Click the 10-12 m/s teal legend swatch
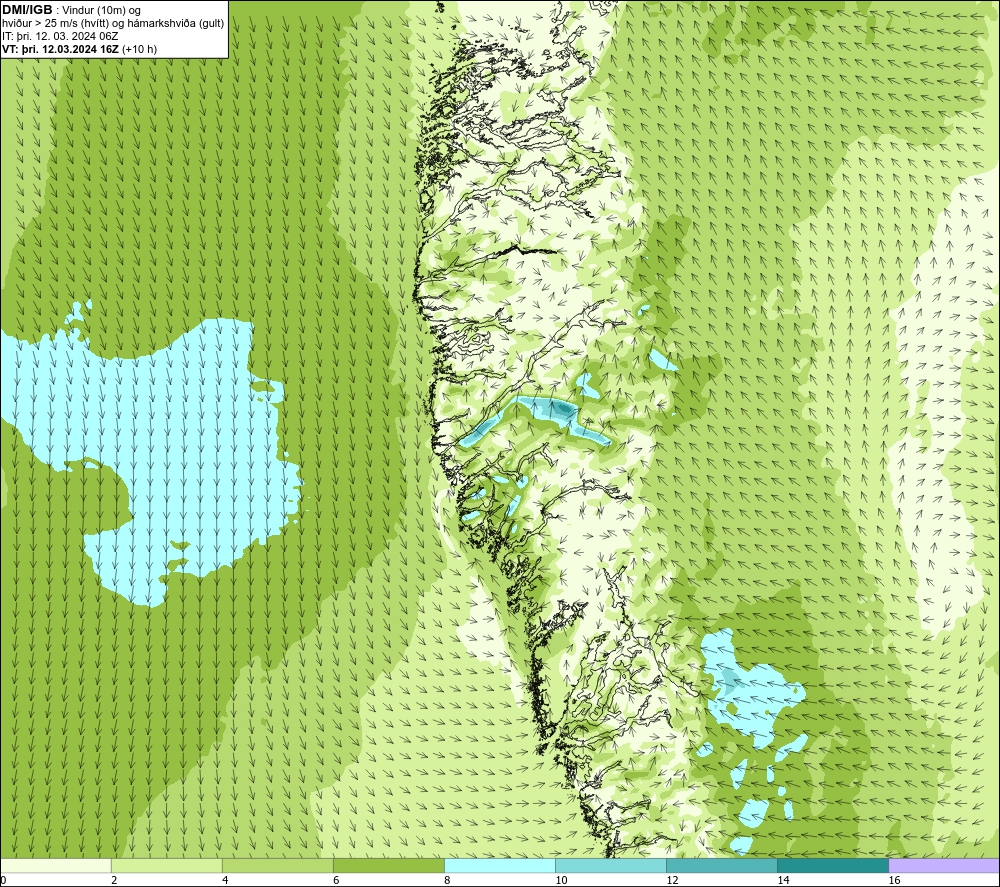Screen dimensions: 1000x887 pyautogui.click(x=610, y=865)
